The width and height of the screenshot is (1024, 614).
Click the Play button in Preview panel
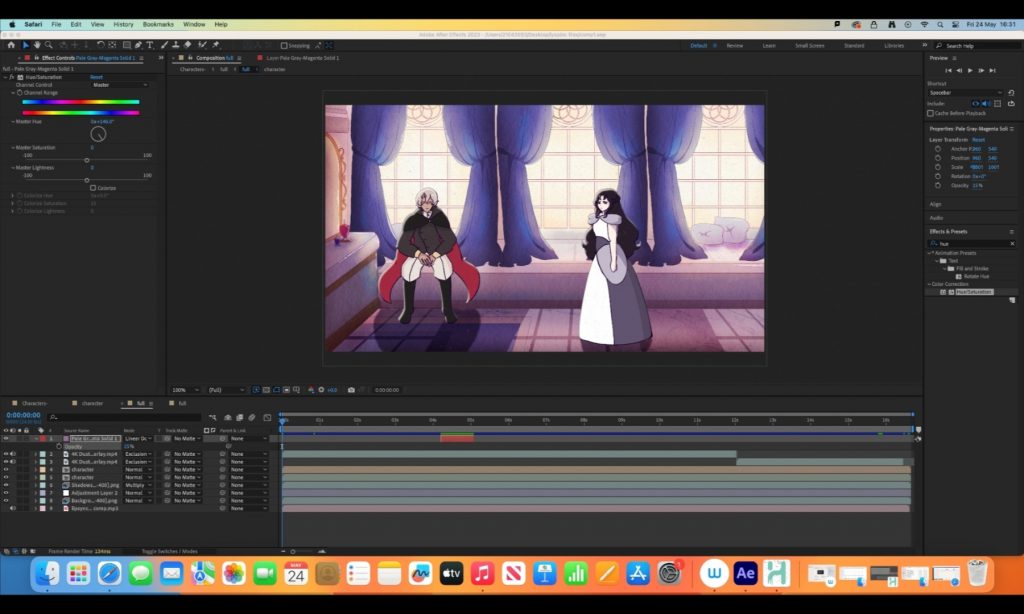pos(970,70)
